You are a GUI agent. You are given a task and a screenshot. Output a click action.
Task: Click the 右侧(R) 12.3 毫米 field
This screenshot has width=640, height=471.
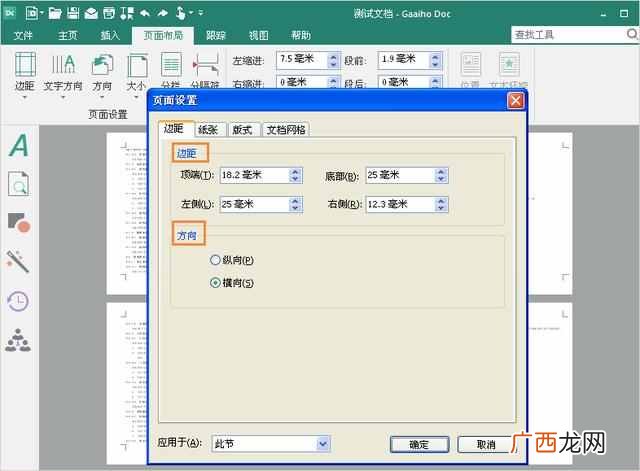point(407,204)
